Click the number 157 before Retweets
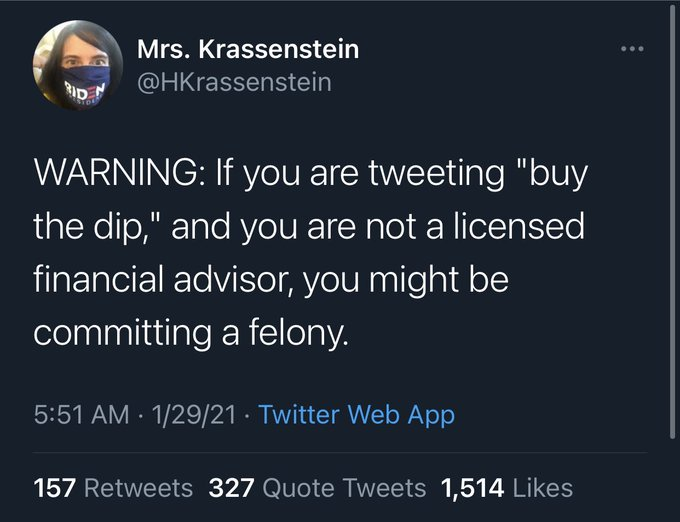 pos(55,488)
